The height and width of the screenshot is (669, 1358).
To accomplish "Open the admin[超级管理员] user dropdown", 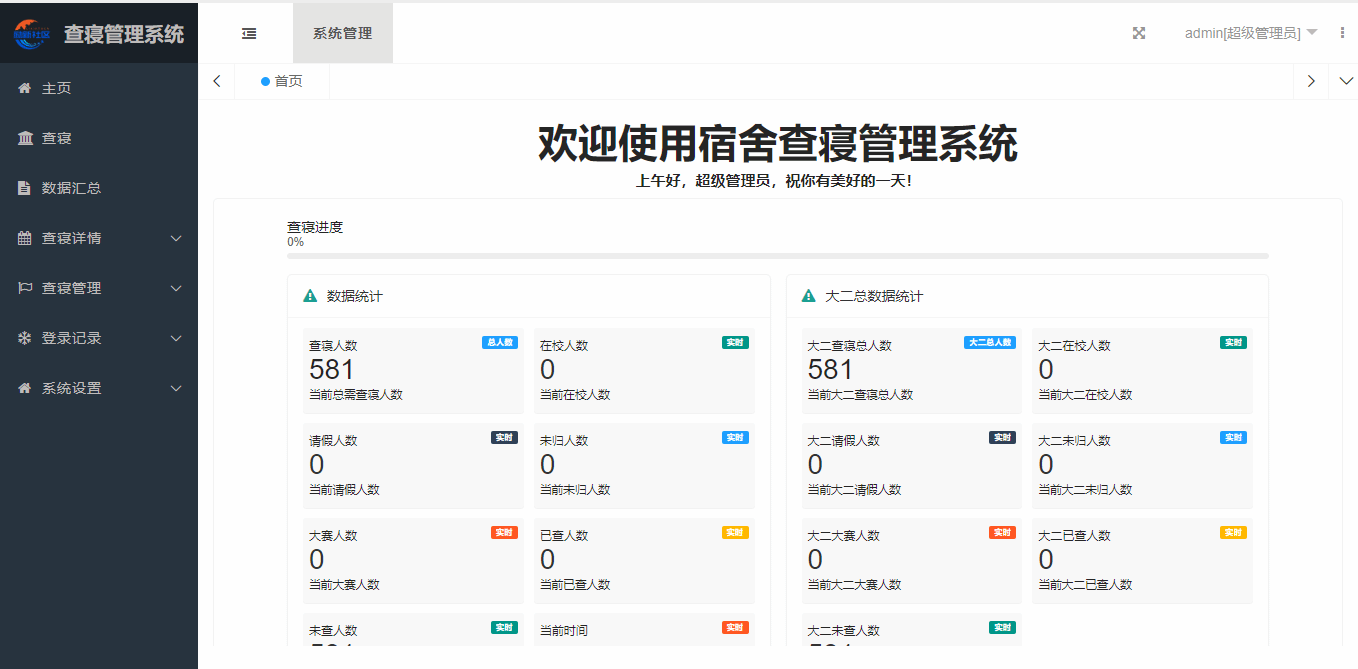I will (1250, 33).
